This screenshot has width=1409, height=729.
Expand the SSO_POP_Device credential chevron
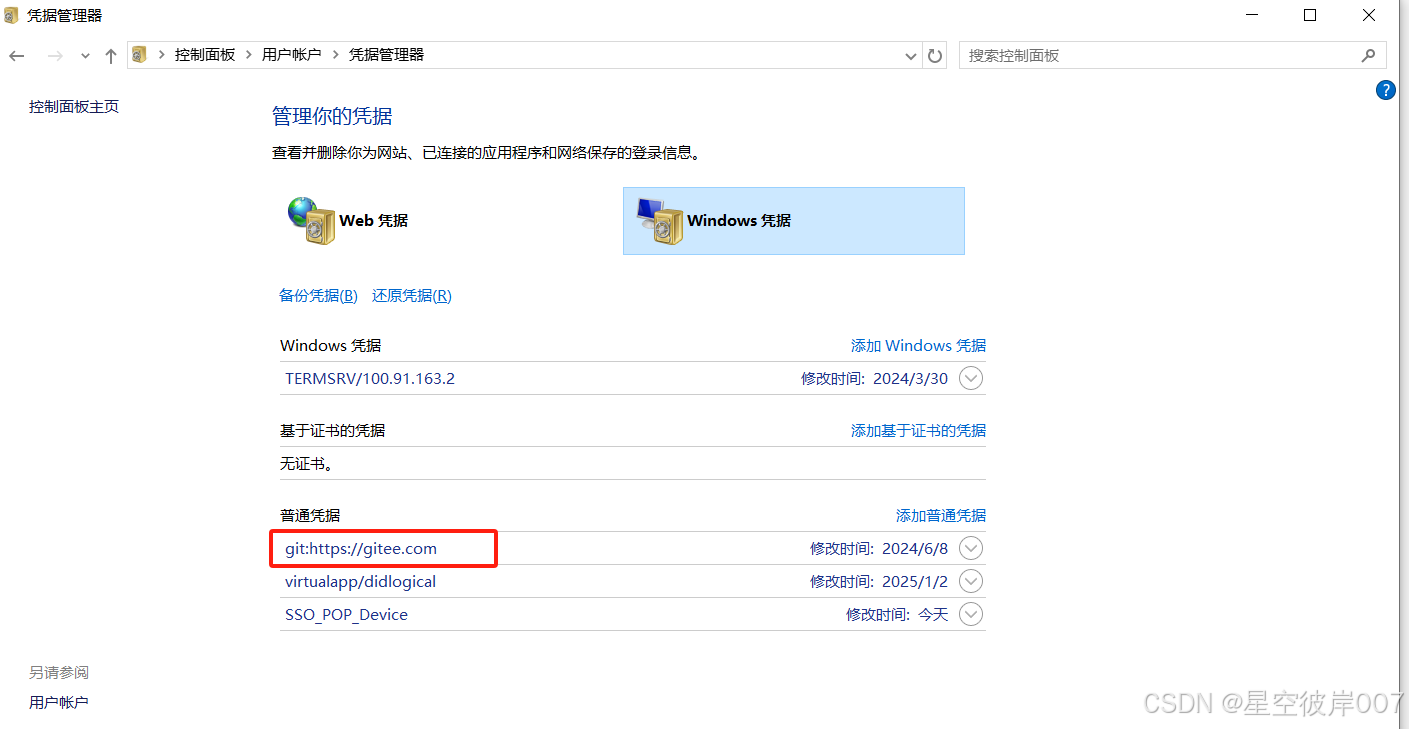pyautogui.click(x=971, y=614)
